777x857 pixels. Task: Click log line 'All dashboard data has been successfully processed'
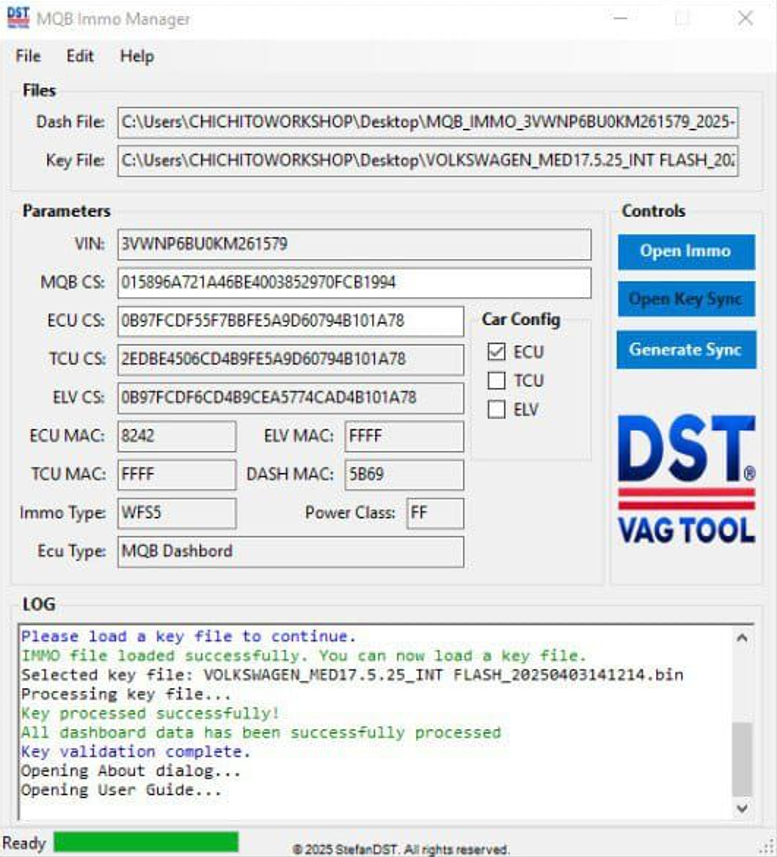click(x=261, y=732)
